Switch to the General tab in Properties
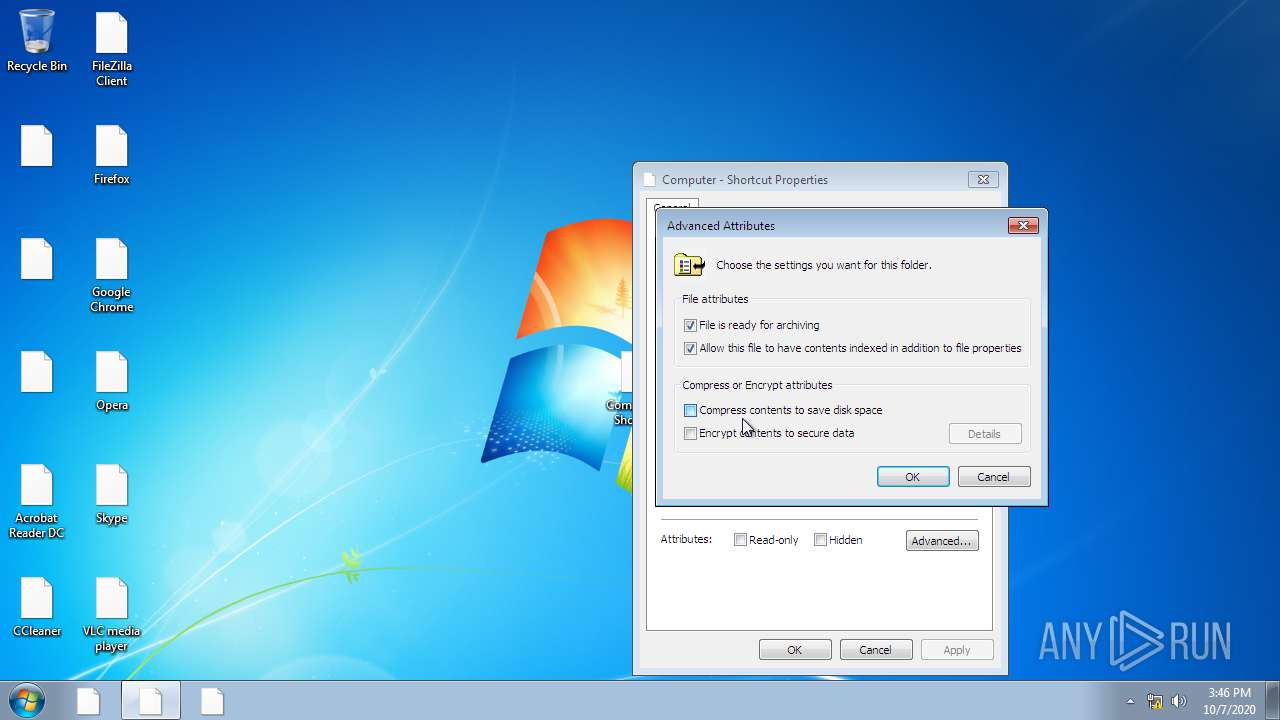Image resolution: width=1280 pixels, height=720 pixels. pos(672,206)
